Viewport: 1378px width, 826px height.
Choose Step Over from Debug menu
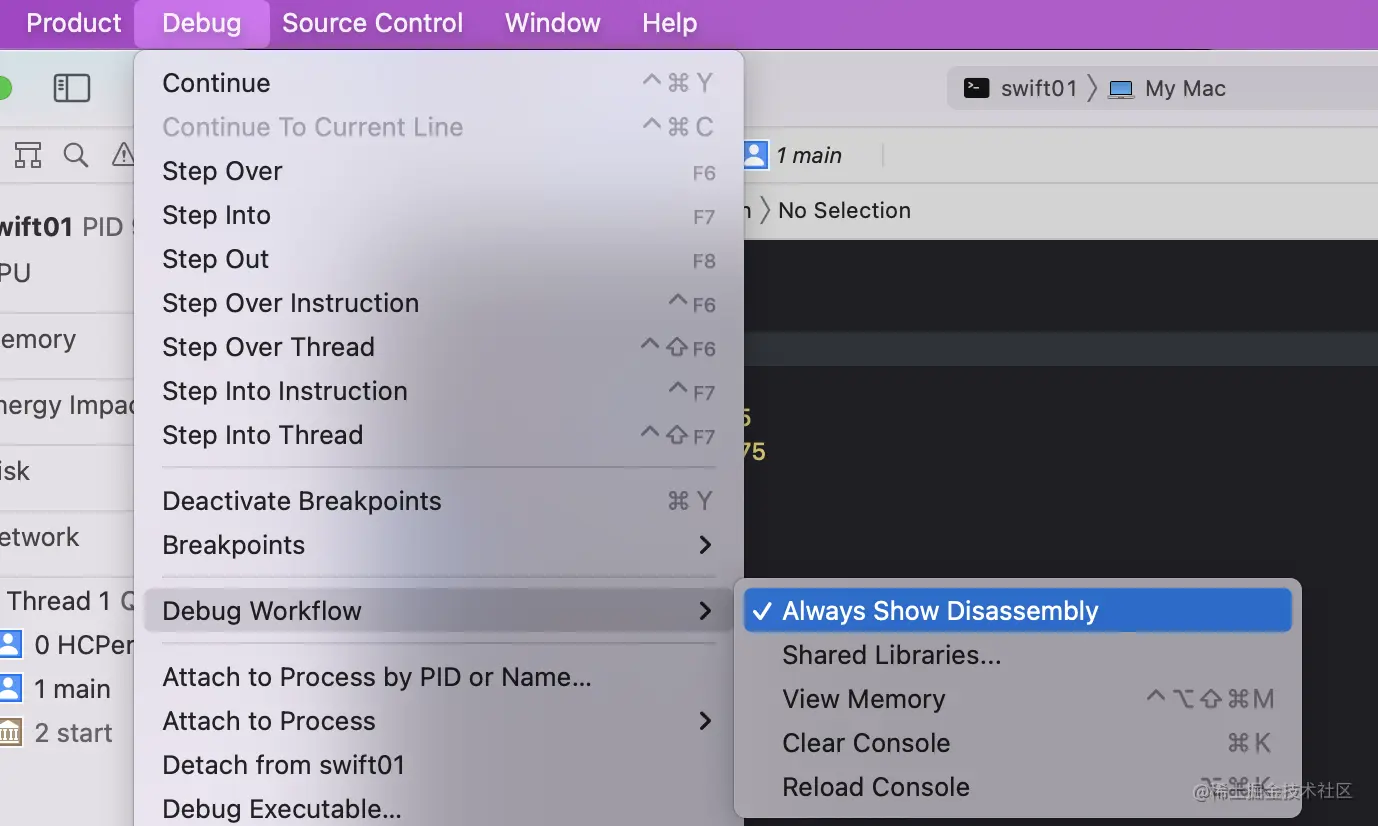222,171
